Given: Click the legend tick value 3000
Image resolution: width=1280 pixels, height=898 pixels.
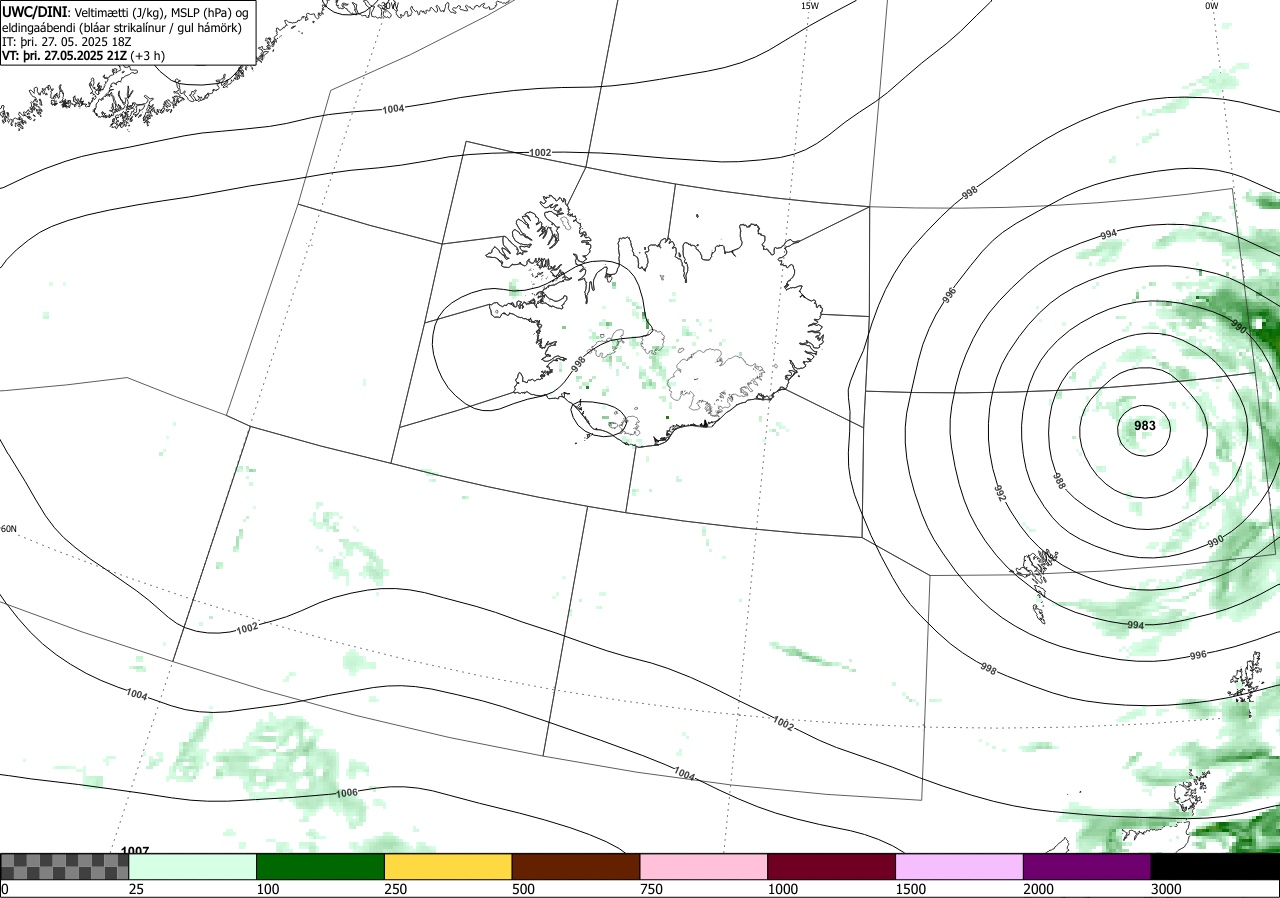Looking at the screenshot, I should 1165,889.
